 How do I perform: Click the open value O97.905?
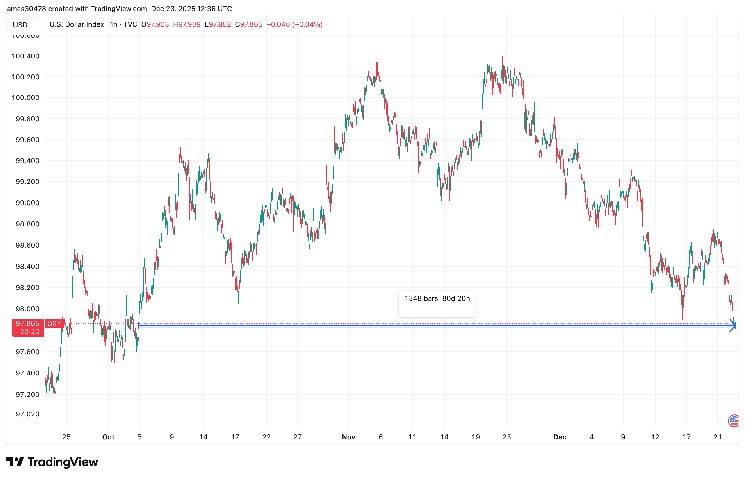pos(155,24)
